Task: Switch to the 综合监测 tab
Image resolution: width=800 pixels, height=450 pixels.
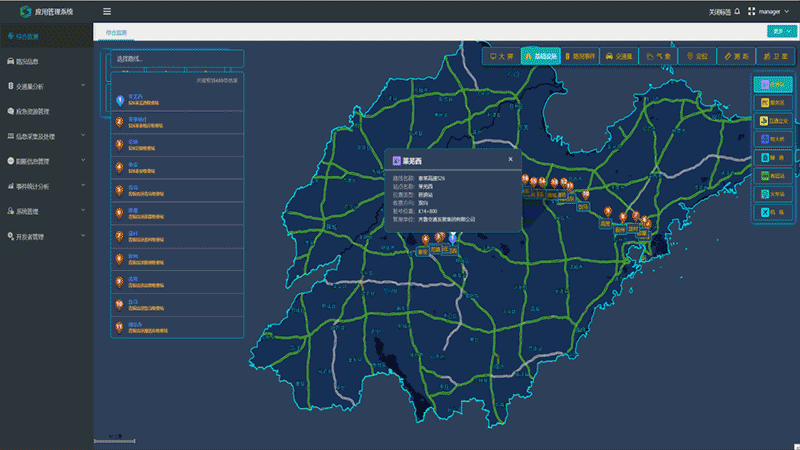Action: [117, 33]
